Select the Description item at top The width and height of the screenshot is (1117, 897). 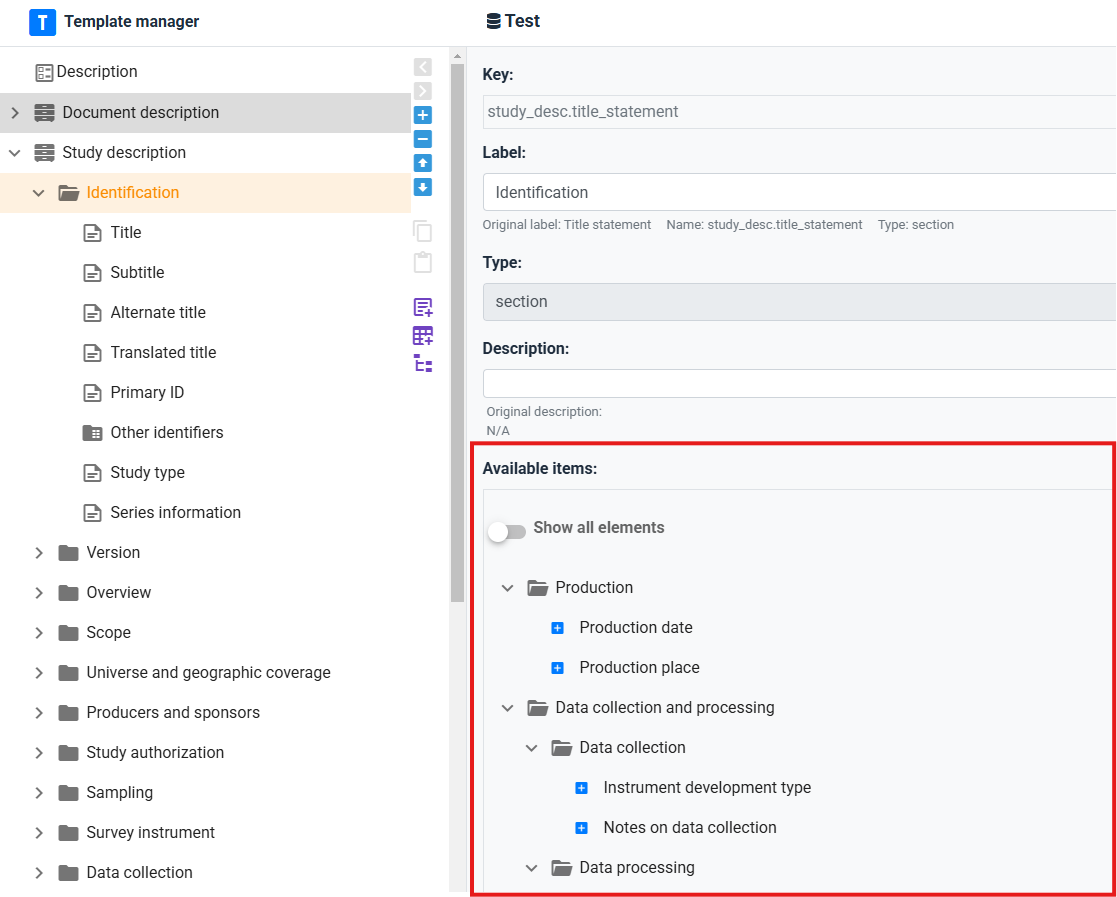click(96, 72)
